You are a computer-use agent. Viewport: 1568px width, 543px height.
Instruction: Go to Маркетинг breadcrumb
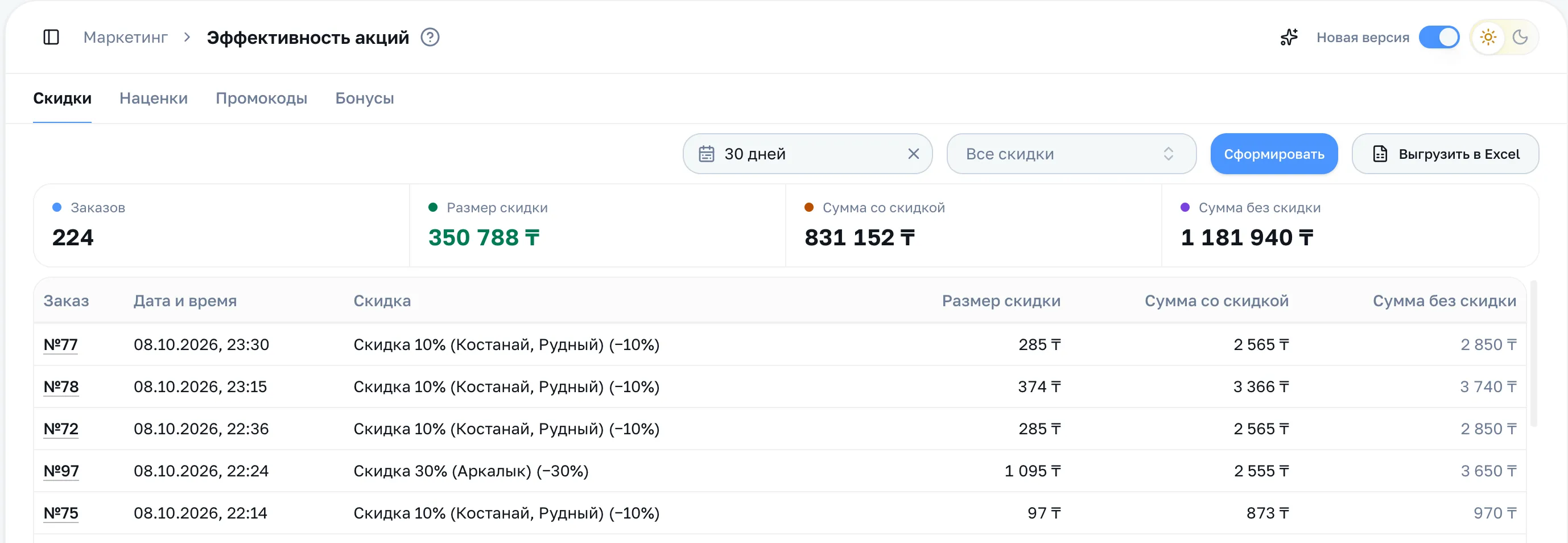pos(125,37)
